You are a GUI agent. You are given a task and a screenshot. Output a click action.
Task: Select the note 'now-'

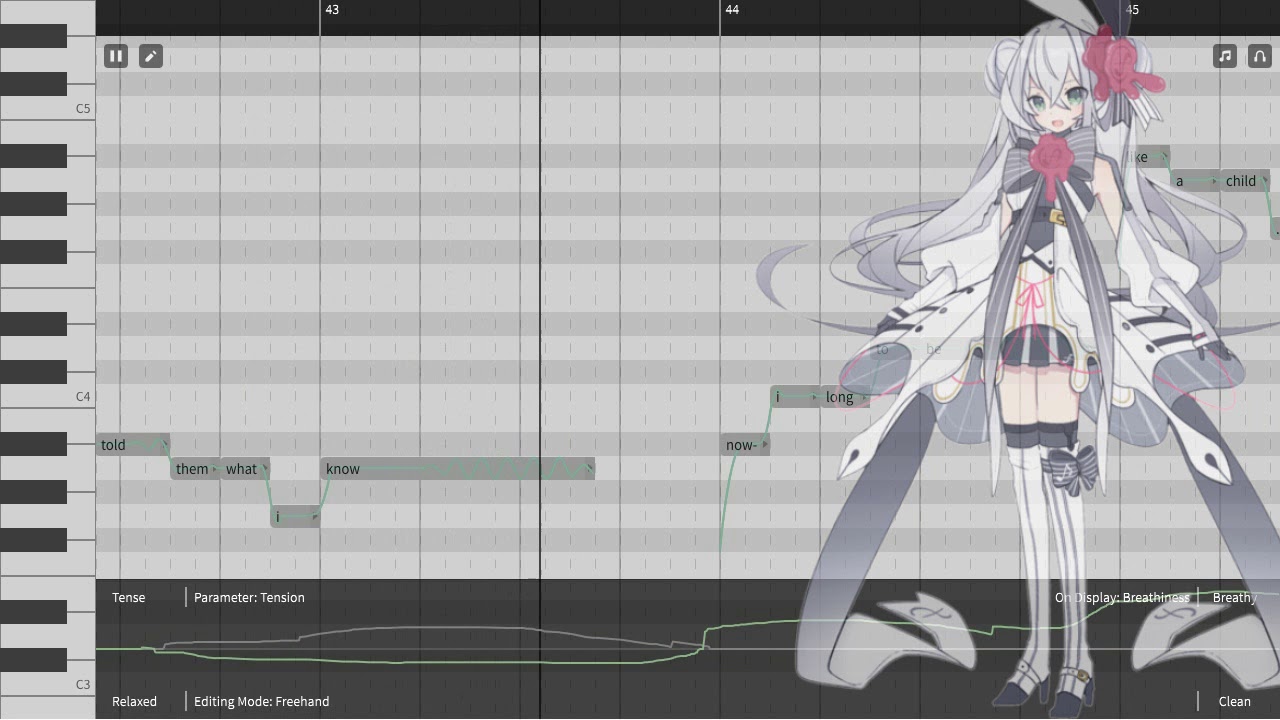point(745,445)
